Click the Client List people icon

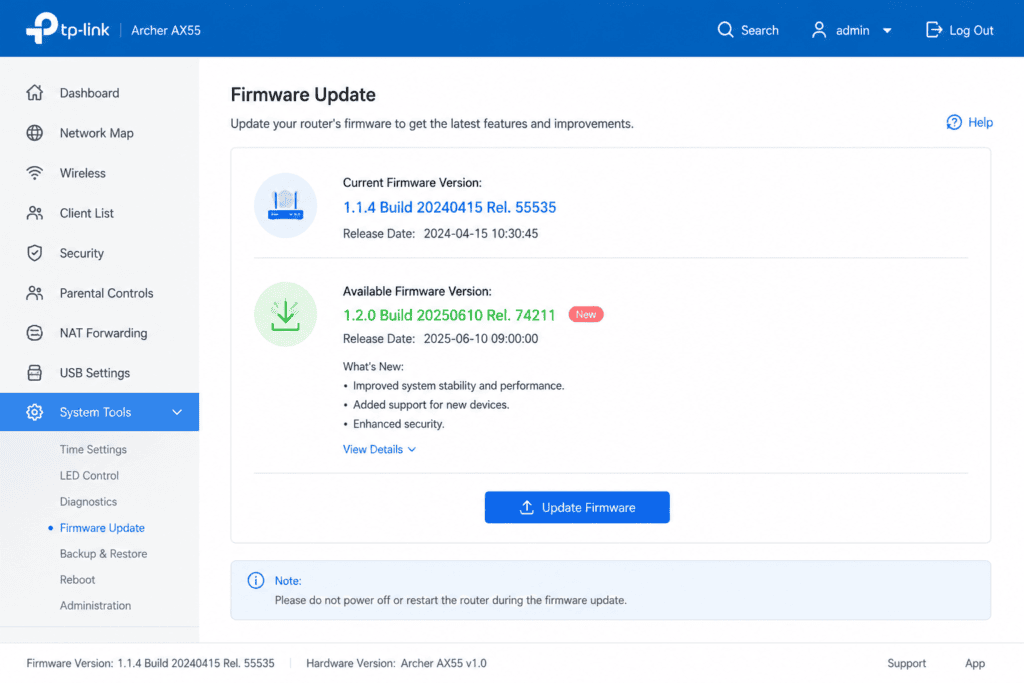click(35, 213)
